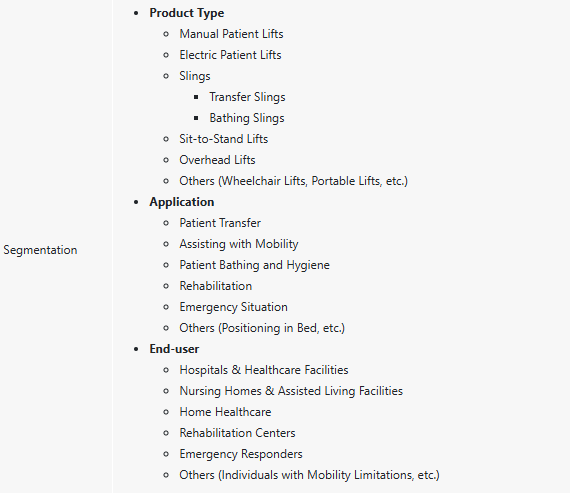Click the Slings list item

coord(195,76)
